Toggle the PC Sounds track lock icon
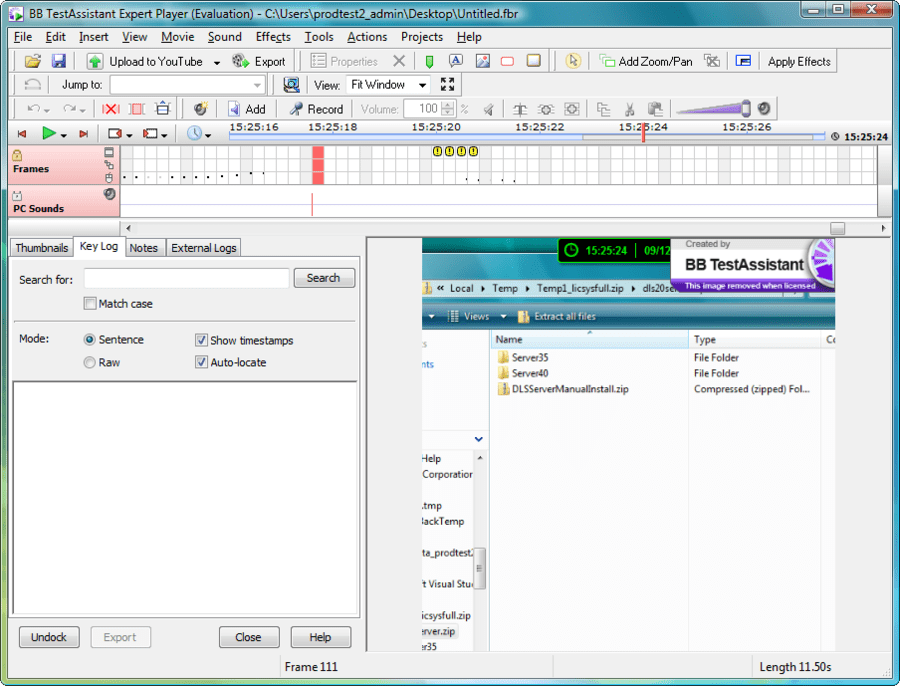Viewport: 900px width, 686px height. click(17, 195)
